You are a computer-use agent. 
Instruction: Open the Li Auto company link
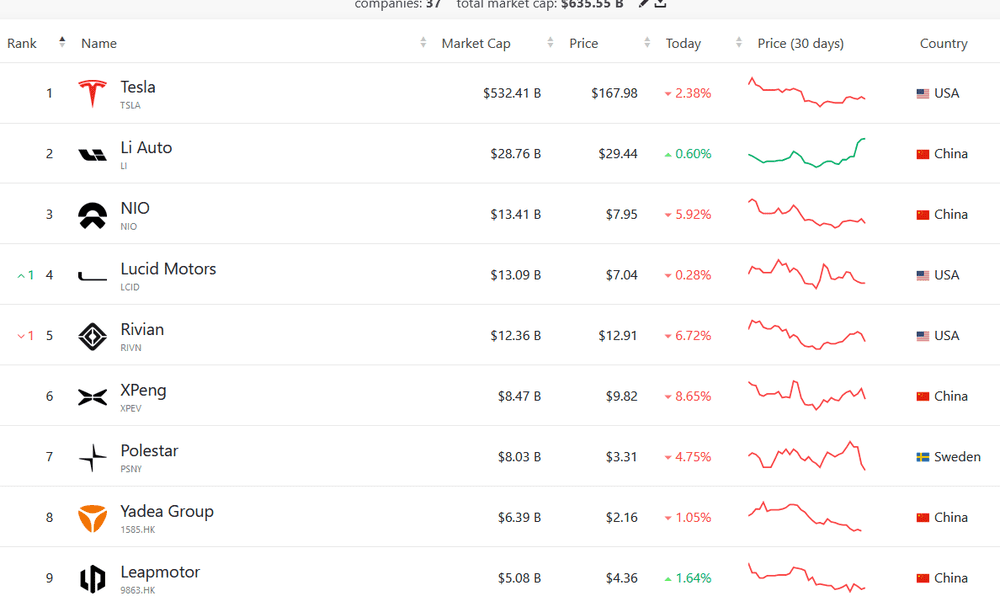(146, 147)
